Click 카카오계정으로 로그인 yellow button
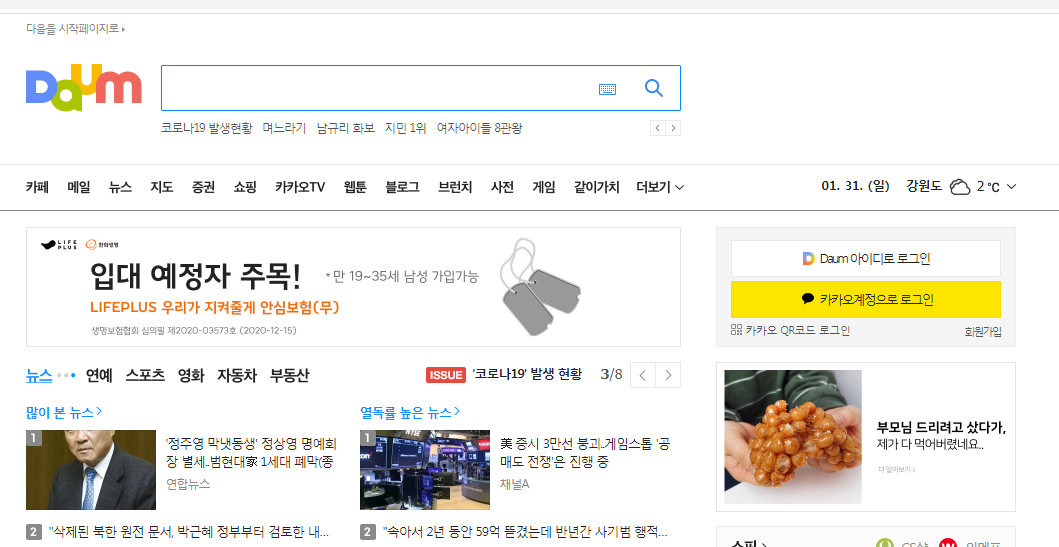 tap(866, 299)
